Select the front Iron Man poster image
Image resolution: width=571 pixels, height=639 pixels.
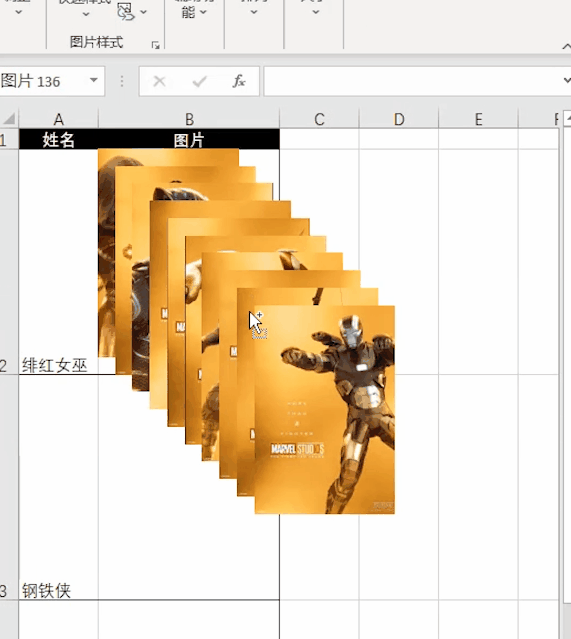[x=325, y=409]
